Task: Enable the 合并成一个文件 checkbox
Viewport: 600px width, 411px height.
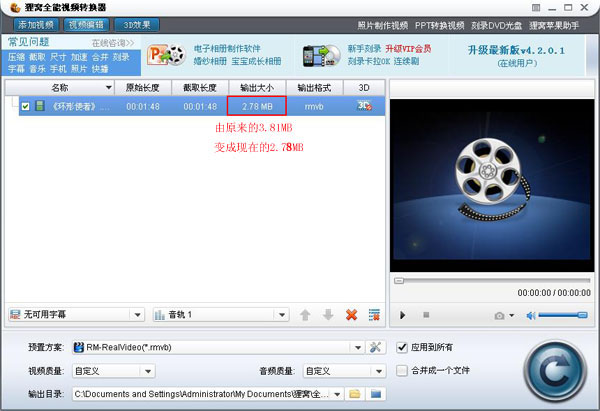Action: pyautogui.click(x=402, y=370)
